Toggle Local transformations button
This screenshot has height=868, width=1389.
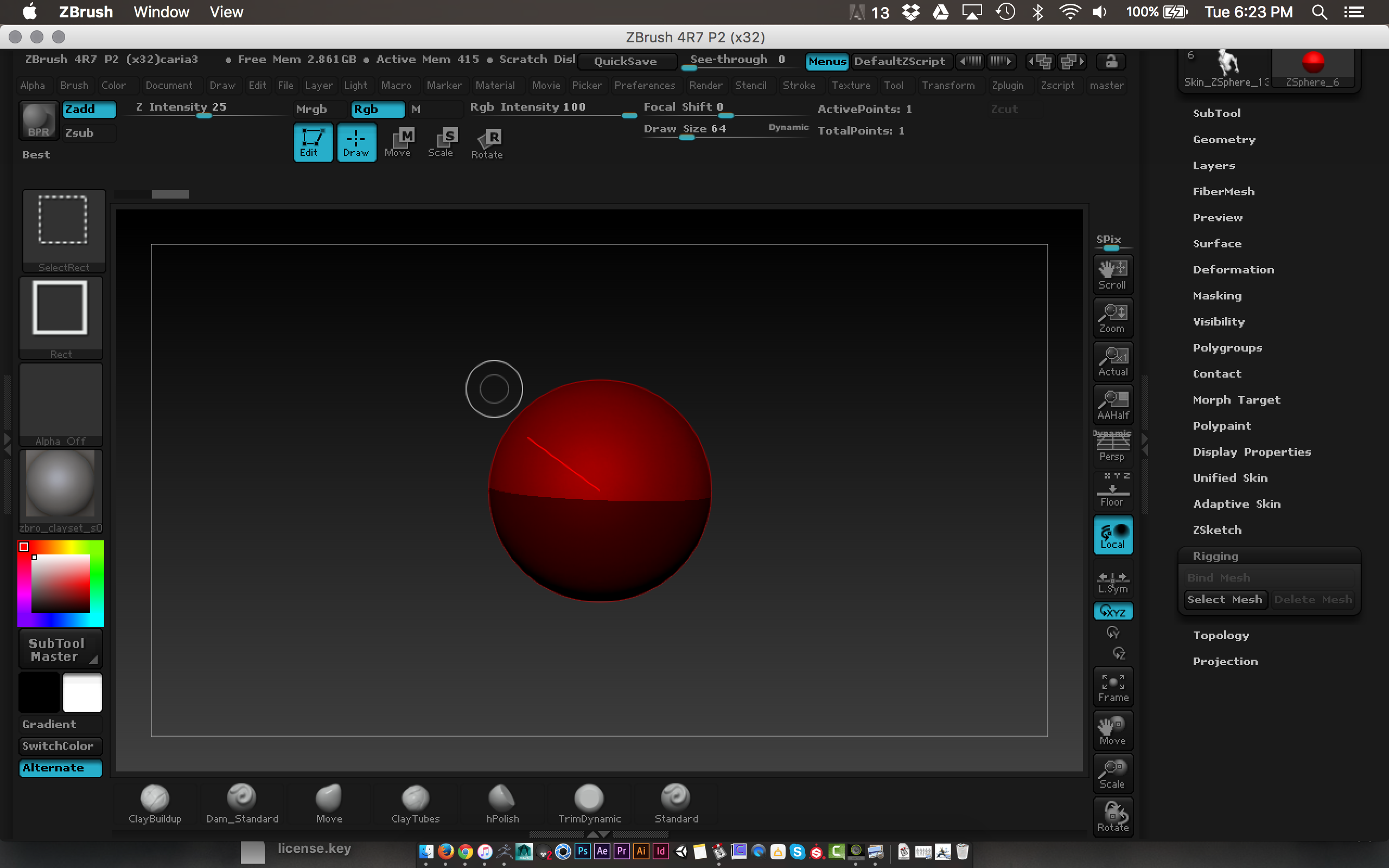tap(1112, 535)
